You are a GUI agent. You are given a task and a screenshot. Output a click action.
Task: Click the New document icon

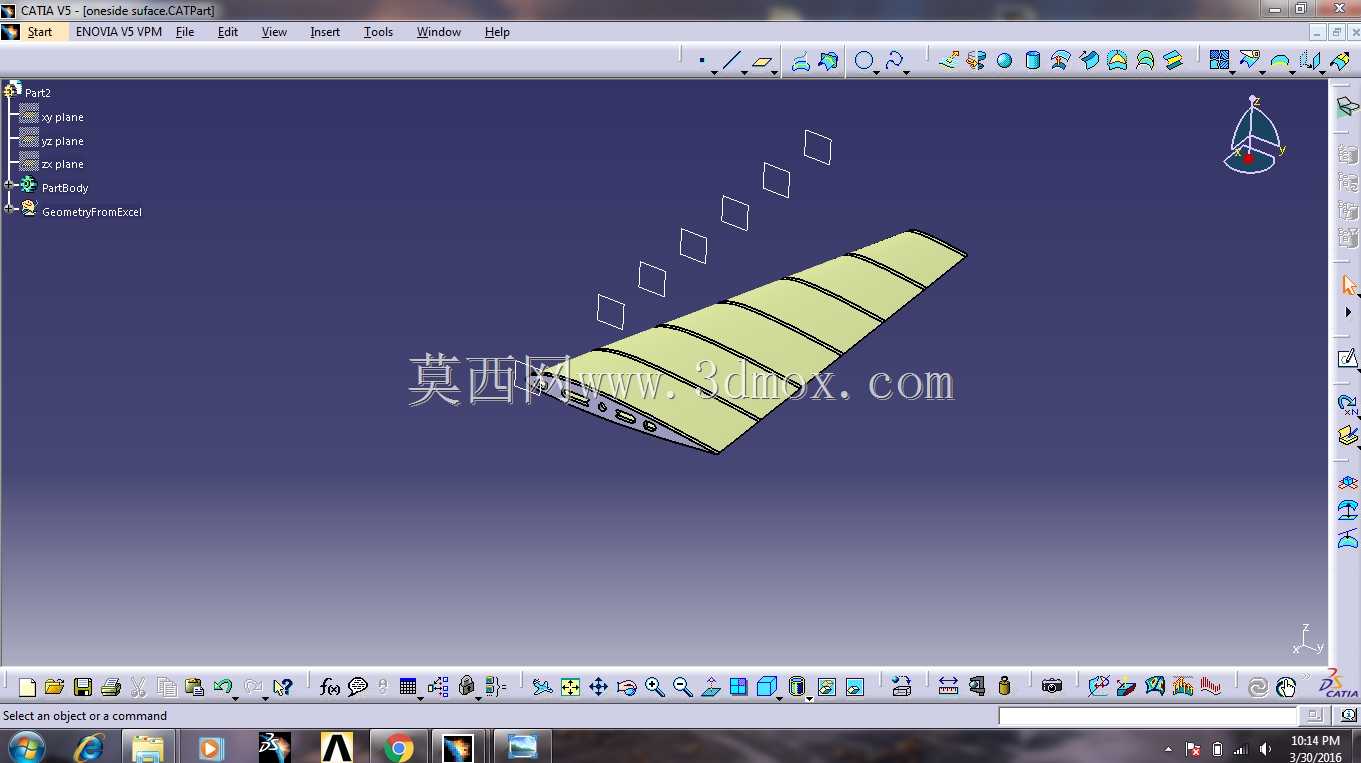(x=27, y=687)
